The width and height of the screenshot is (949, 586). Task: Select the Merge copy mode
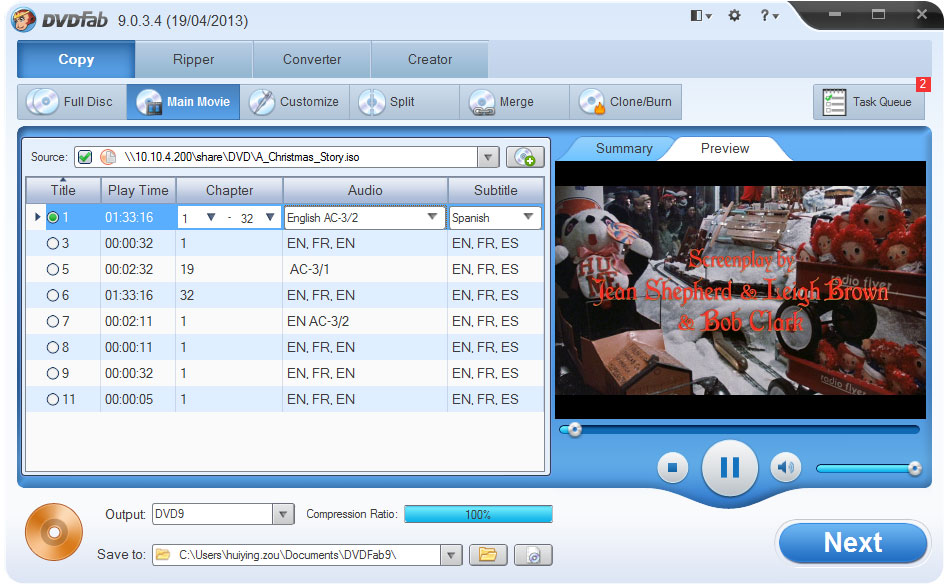click(514, 102)
